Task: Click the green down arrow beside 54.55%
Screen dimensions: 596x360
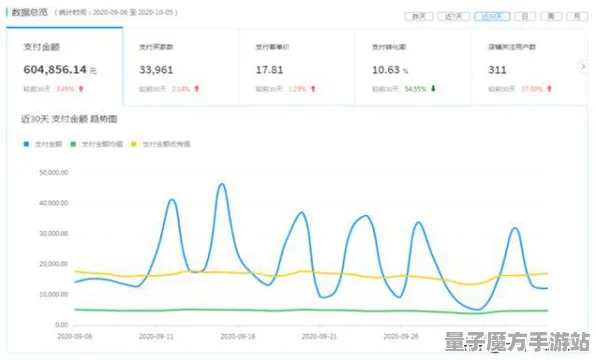Action: (433, 89)
